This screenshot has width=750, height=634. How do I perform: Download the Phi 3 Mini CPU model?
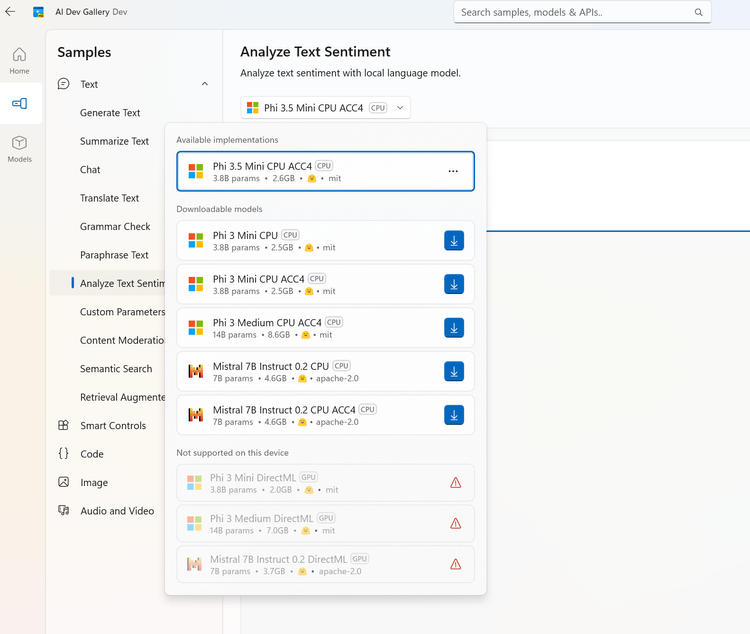[454, 241]
